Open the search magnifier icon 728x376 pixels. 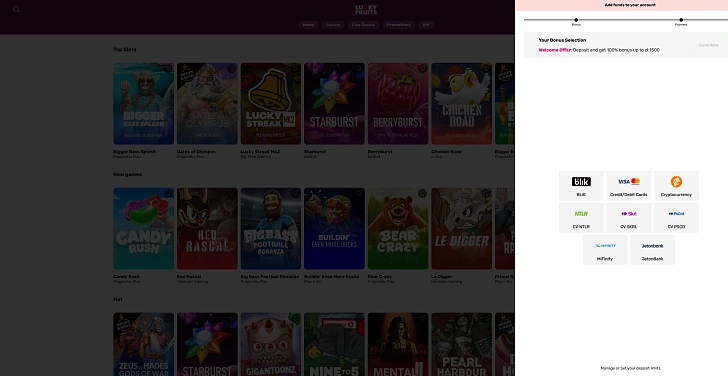coord(16,9)
